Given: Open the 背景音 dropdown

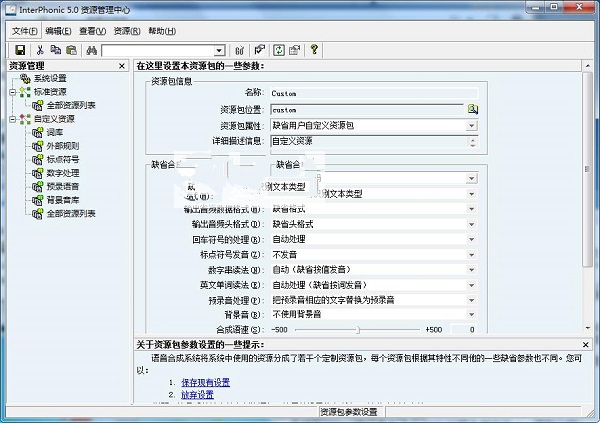Looking at the screenshot, I should tap(471, 315).
